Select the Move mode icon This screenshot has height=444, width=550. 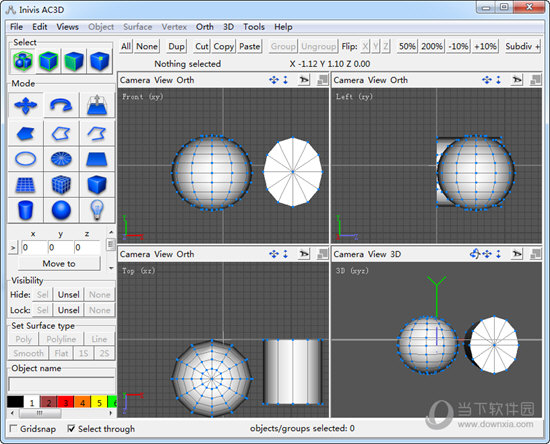[26, 105]
